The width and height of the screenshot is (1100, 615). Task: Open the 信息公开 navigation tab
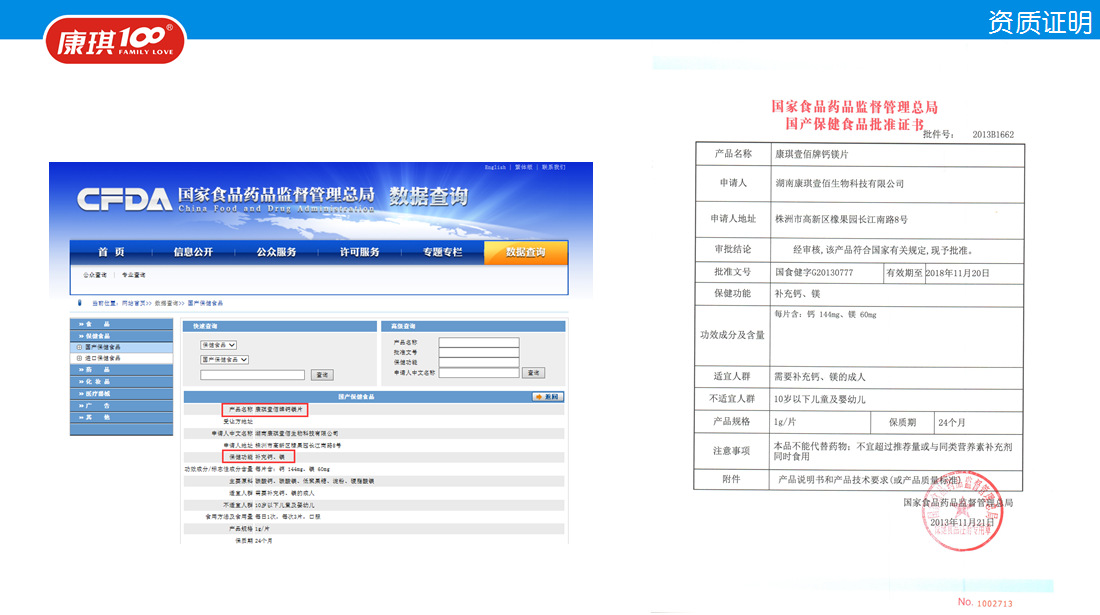193,252
